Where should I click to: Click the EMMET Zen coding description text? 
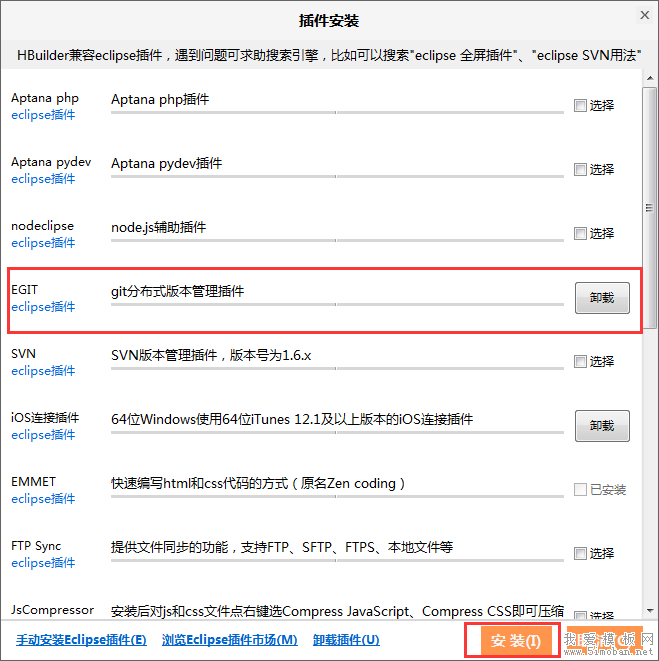[258, 483]
